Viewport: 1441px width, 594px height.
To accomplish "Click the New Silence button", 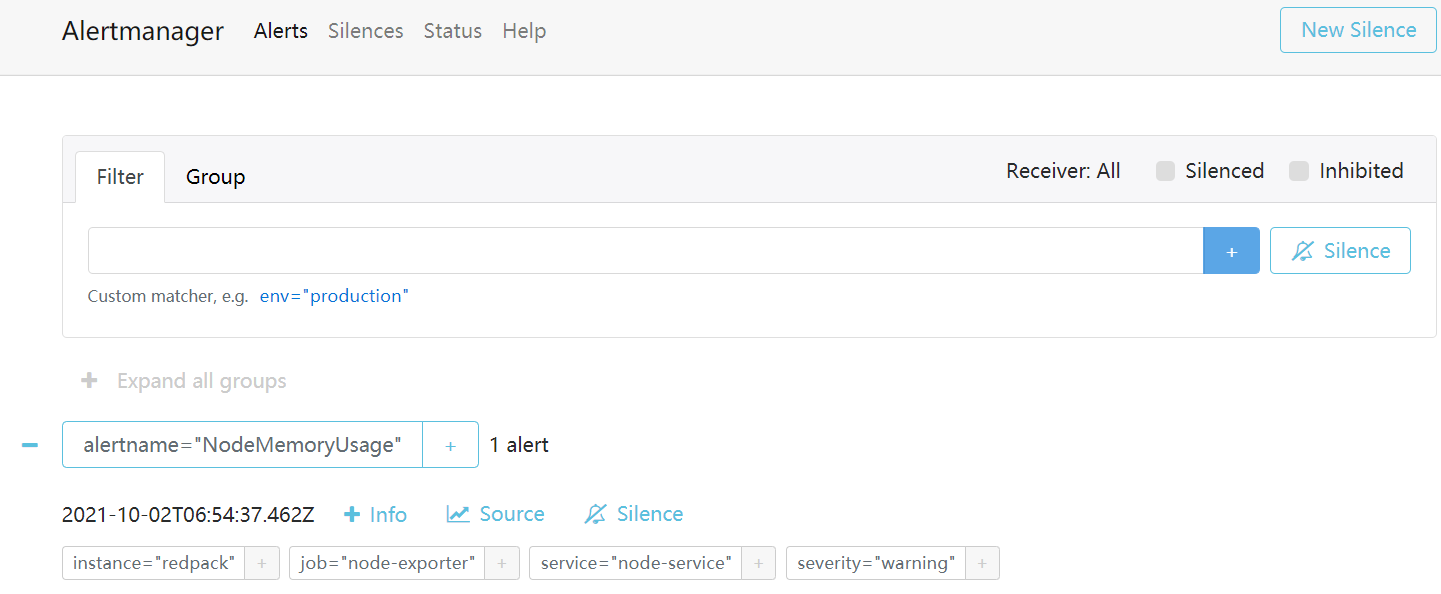I will (1357, 30).
